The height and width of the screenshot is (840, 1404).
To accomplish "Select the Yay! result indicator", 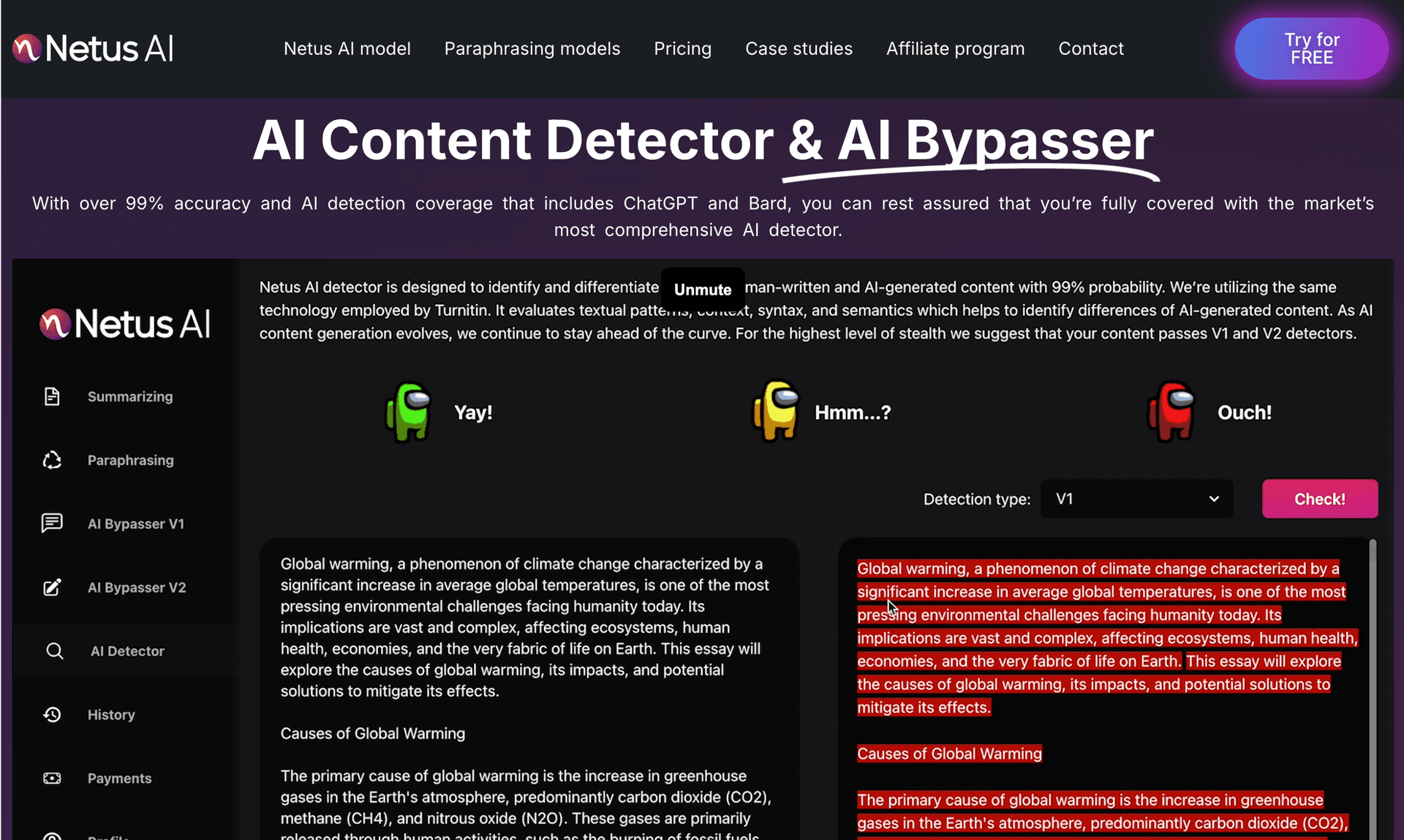I will pyautogui.click(x=439, y=411).
